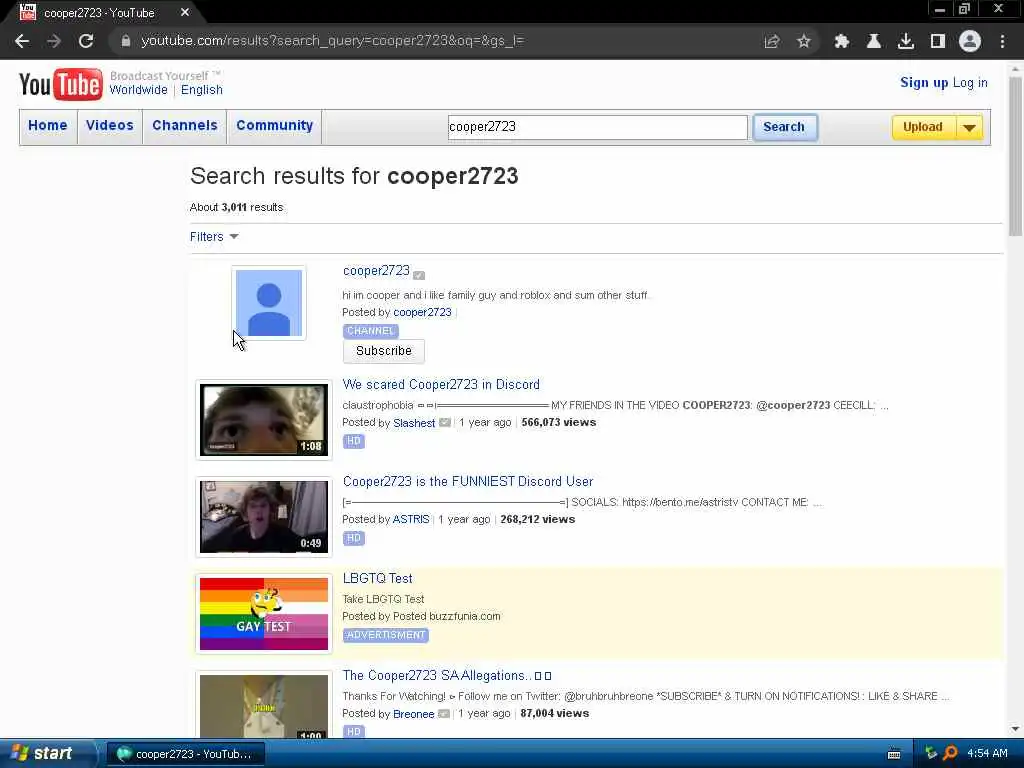The image size is (1024, 768).
Task: Click the HD badge under Slashest video
Action: (353, 441)
